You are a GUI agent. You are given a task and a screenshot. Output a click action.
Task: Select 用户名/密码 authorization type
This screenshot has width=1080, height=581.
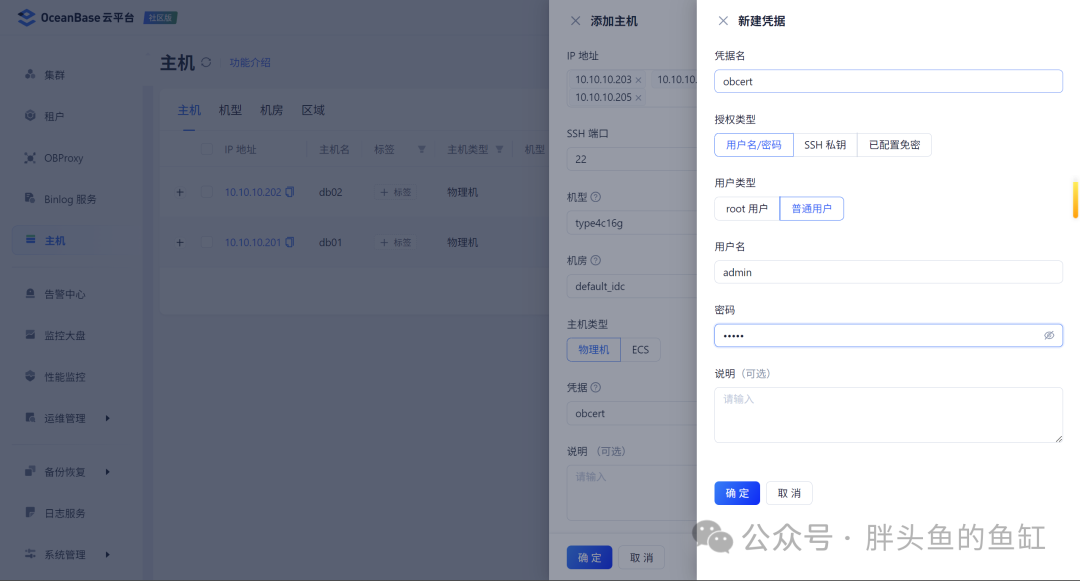[x=754, y=145]
